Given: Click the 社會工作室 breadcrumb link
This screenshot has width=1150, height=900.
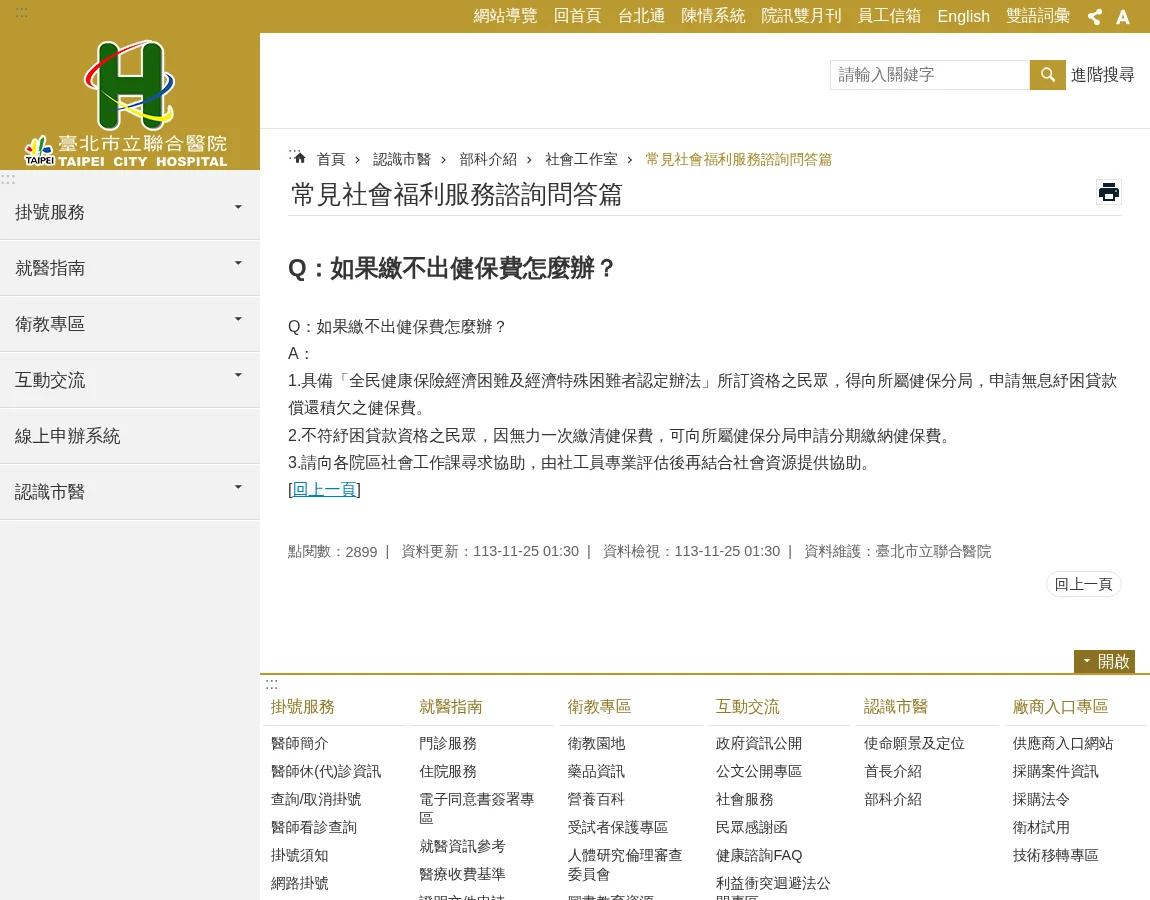Looking at the screenshot, I should 582,159.
